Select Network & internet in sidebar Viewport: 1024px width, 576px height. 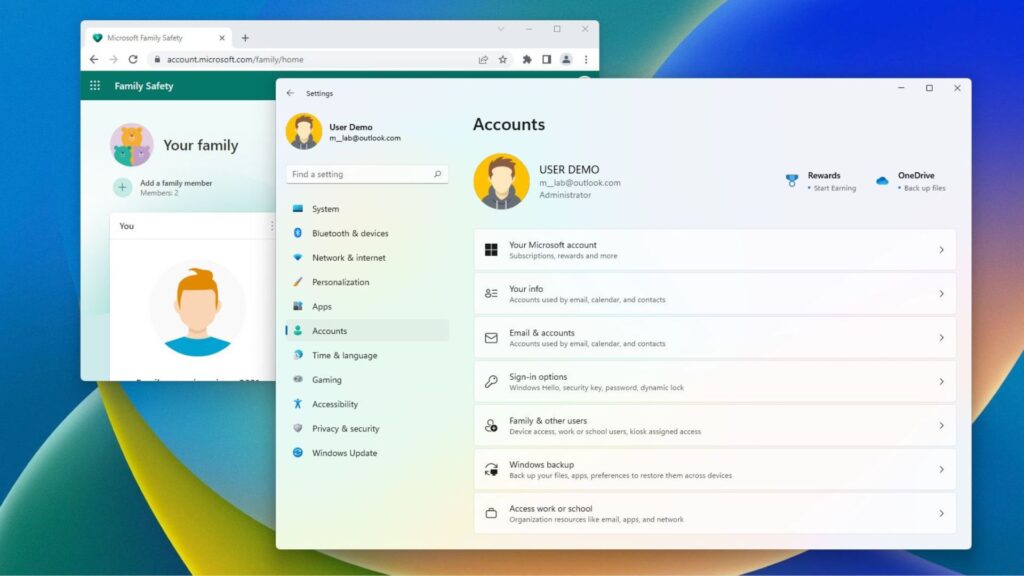(367, 257)
